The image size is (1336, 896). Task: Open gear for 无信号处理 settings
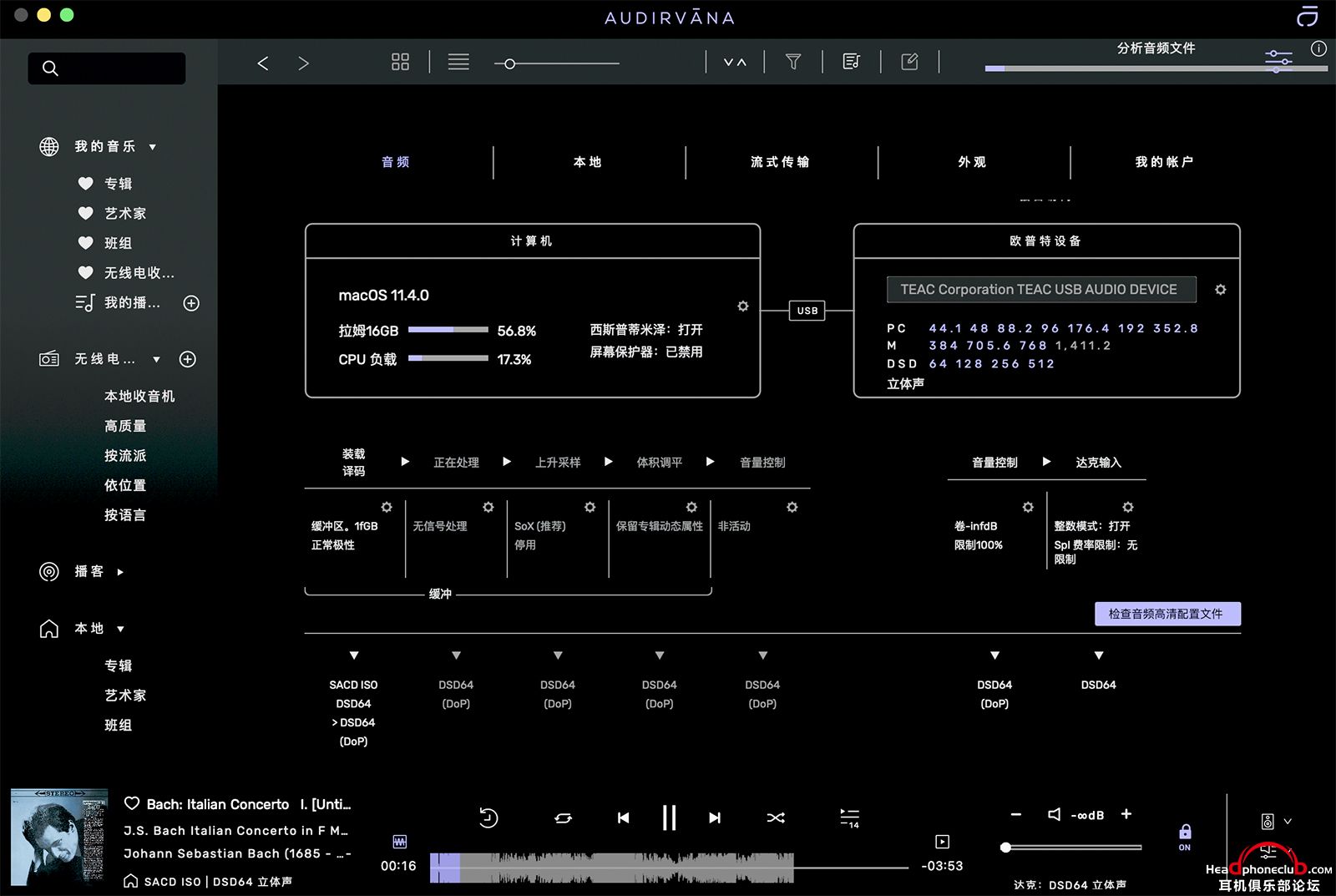point(488,507)
